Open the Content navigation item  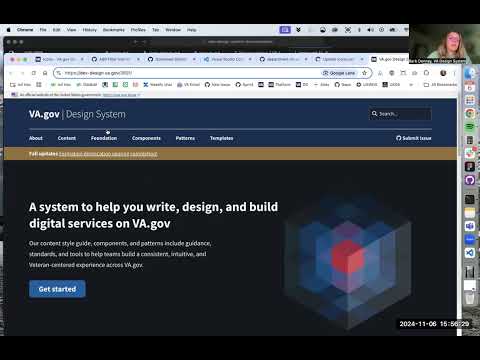pyautogui.click(x=67, y=138)
